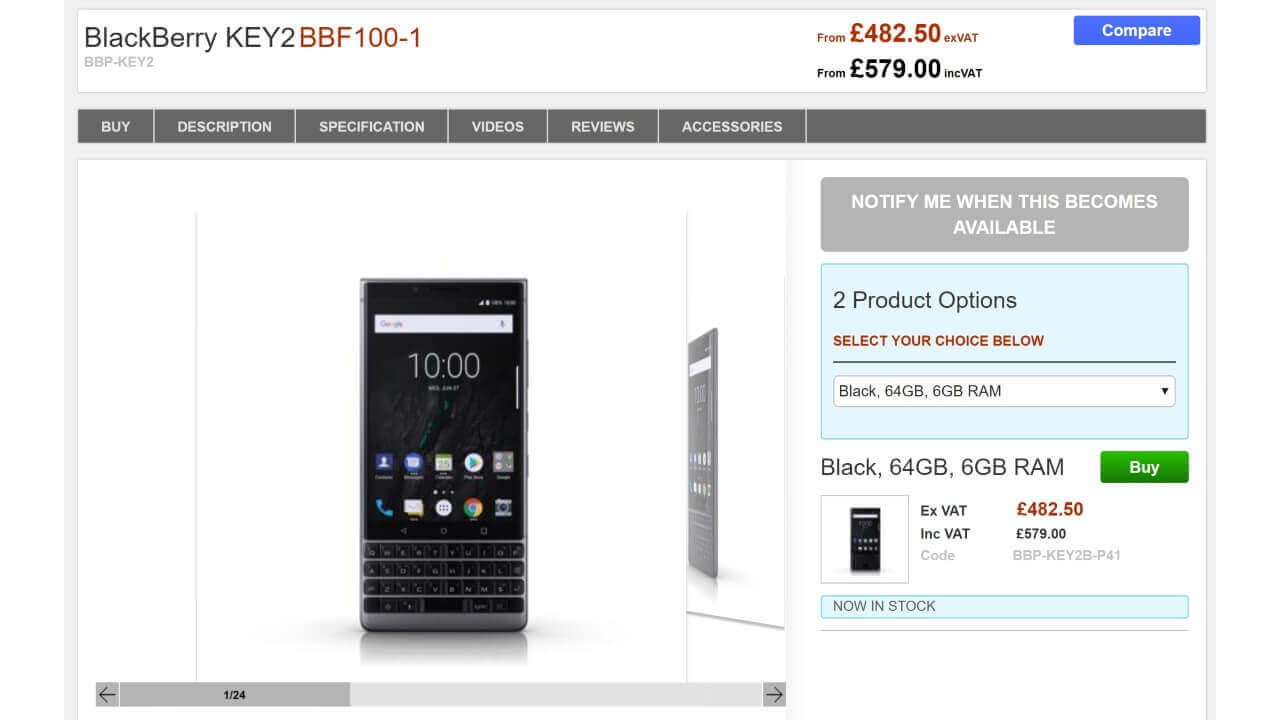This screenshot has height=720, width=1280.
Task: Click the dropdown arrow of product options
Action: [x=1165, y=391]
